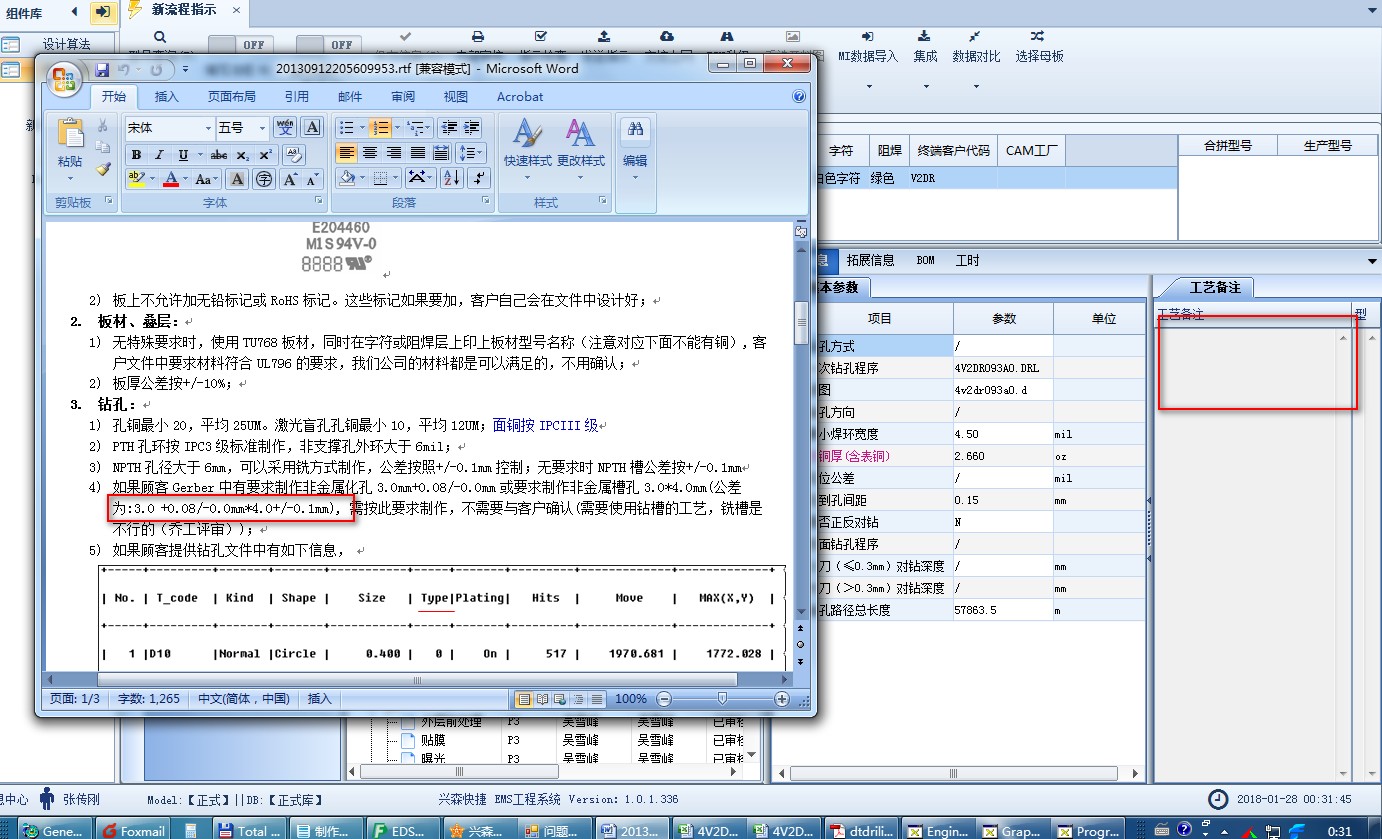Click the enclosed character icon

[x=264, y=179]
